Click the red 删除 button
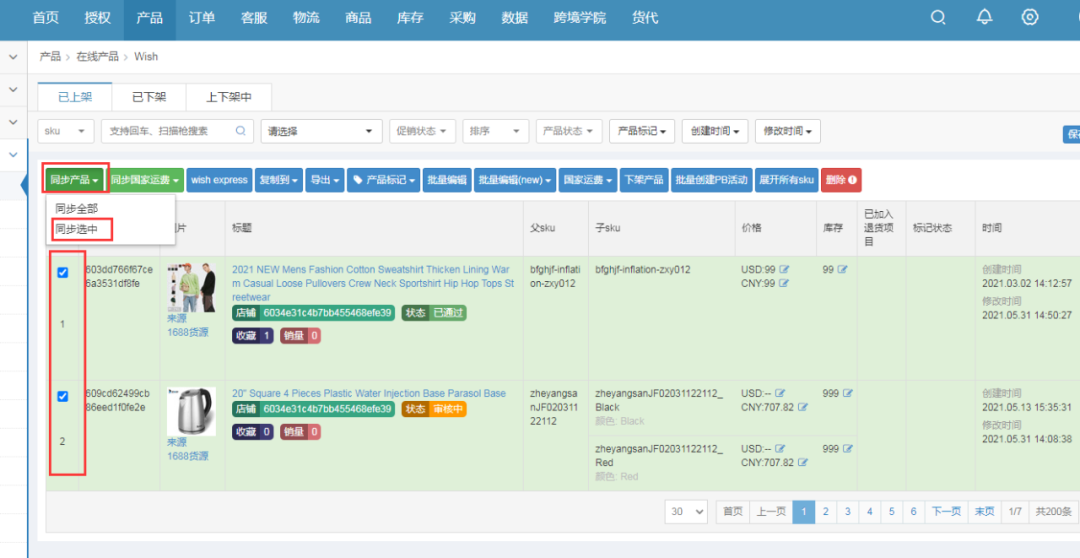Image resolution: width=1080 pixels, height=558 pixels. [840, 180]
